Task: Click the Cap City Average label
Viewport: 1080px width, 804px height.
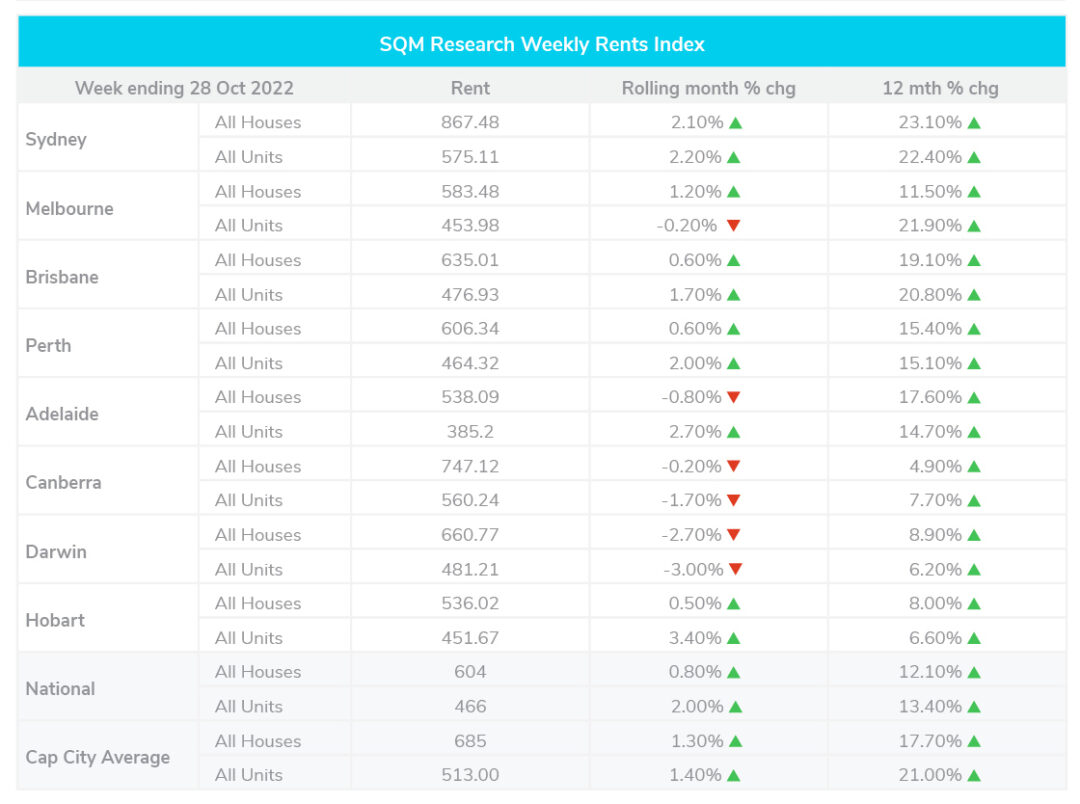Action: pos(97,757)
